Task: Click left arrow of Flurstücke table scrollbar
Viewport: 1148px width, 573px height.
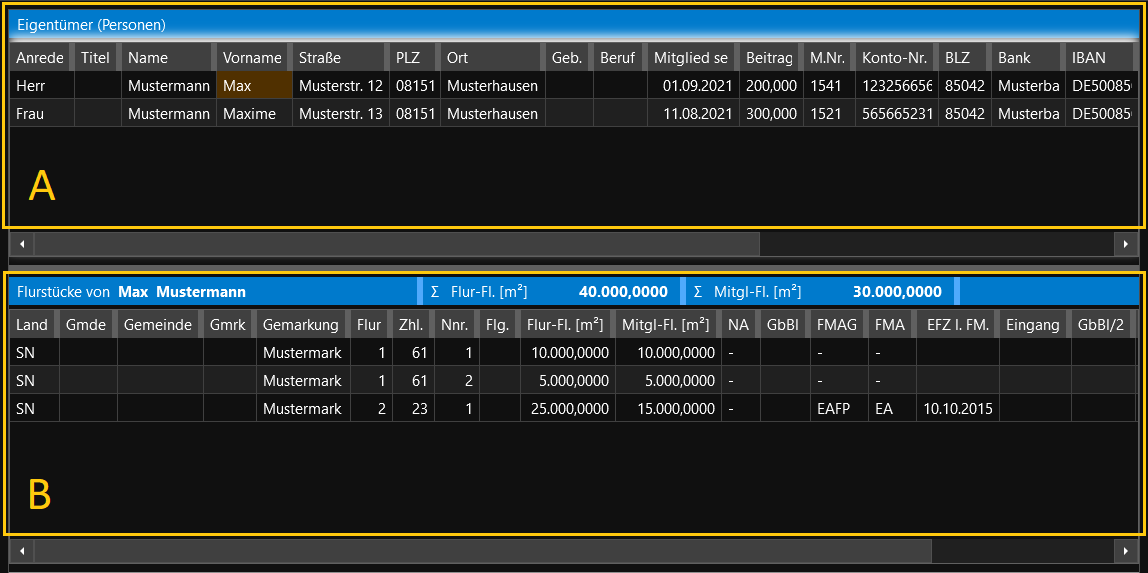Action: click(21, 551)
